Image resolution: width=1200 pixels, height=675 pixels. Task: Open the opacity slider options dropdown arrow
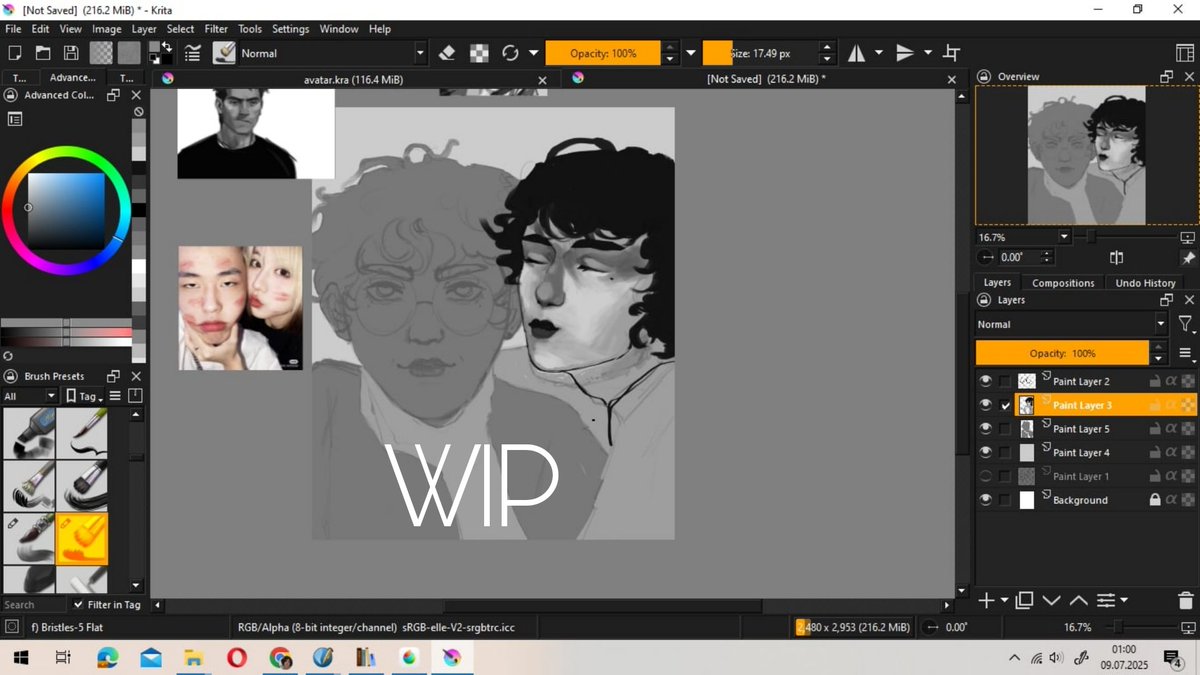[690, 53]
